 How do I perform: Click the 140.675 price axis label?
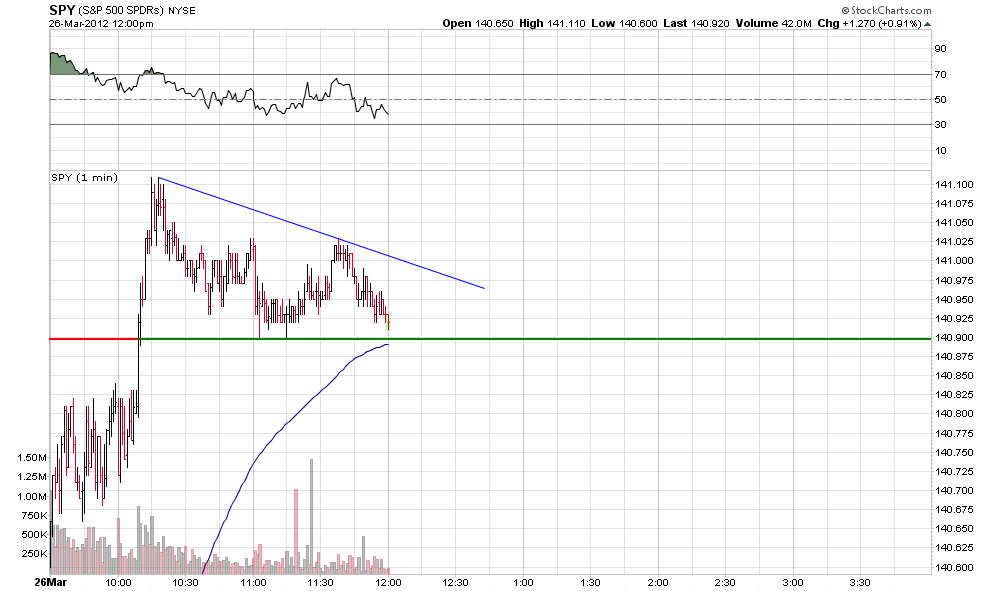pyautogui.click(x=954, y=510)
